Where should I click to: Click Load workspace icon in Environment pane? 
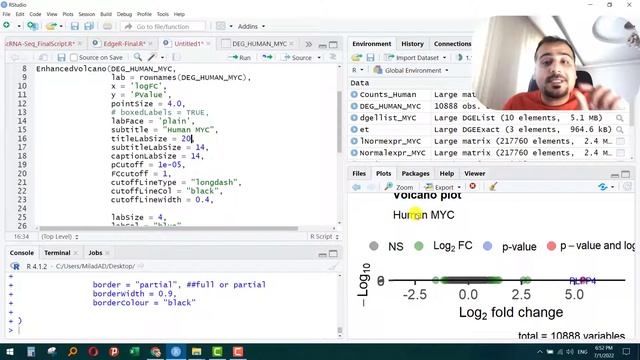click(357, 58)
